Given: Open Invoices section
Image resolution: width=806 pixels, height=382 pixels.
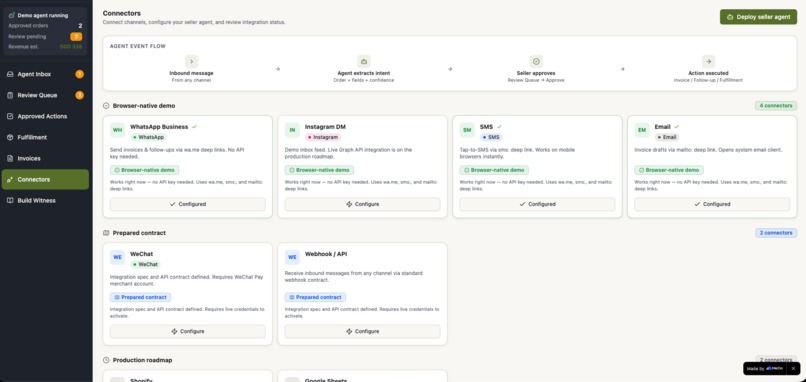Looking at the screenshot, I should point(45,158).
